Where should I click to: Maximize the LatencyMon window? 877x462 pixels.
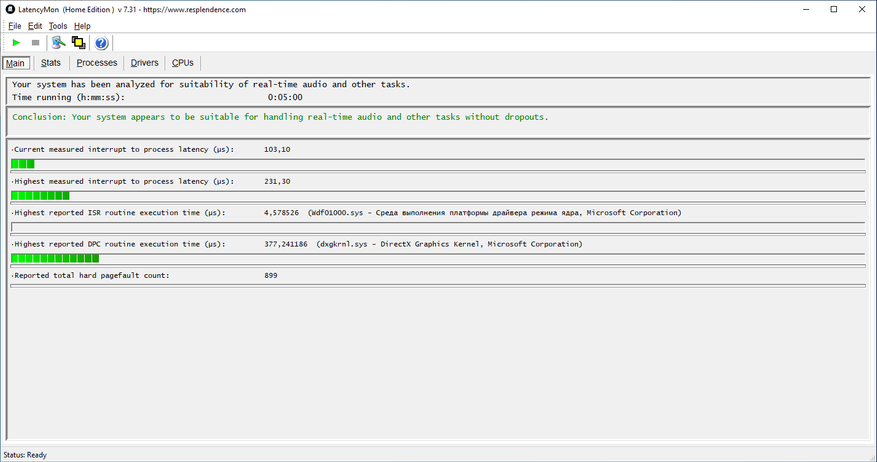click(833, 9)
